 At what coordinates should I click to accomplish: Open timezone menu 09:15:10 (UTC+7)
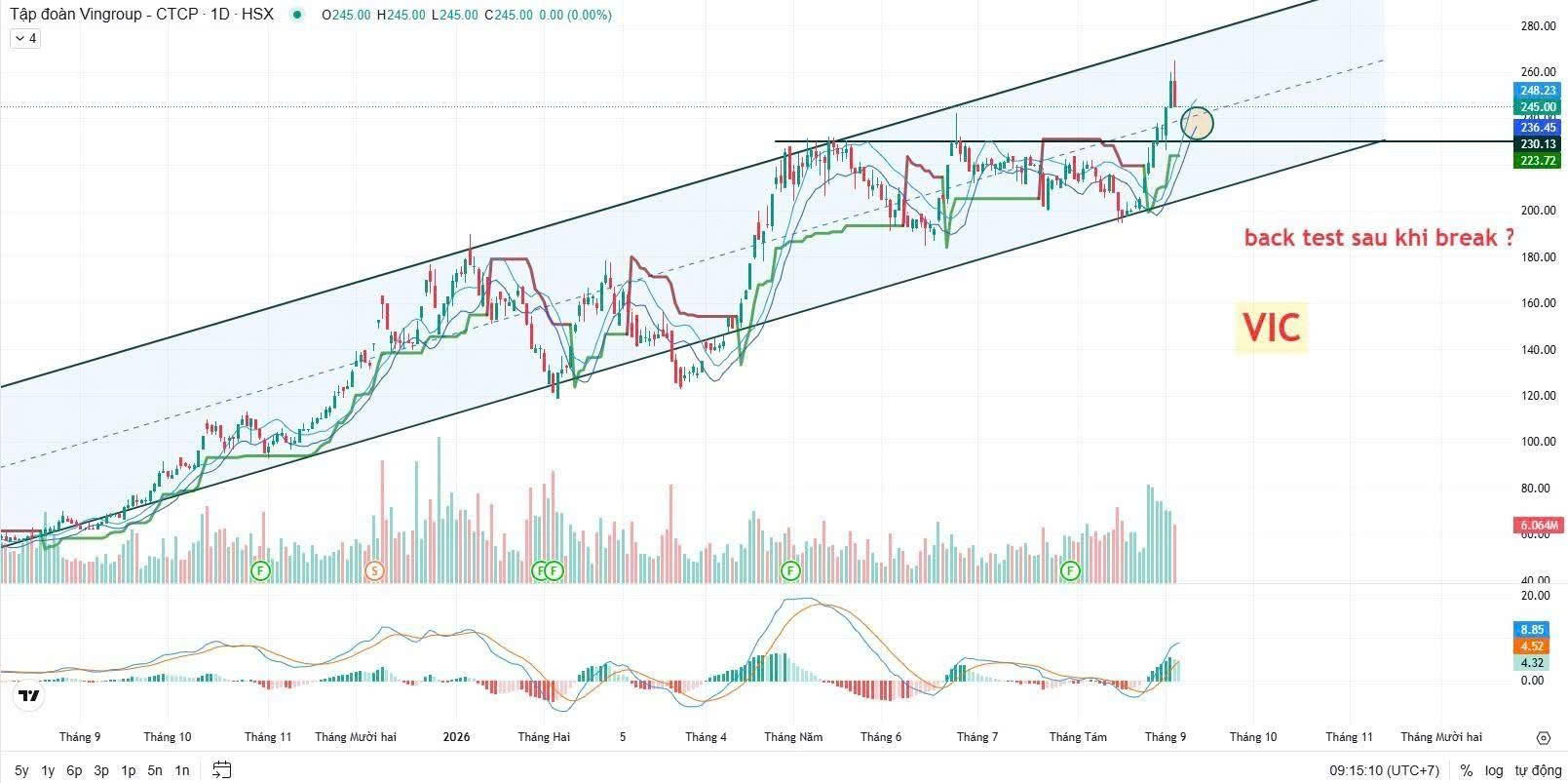tap(1384, 770)
